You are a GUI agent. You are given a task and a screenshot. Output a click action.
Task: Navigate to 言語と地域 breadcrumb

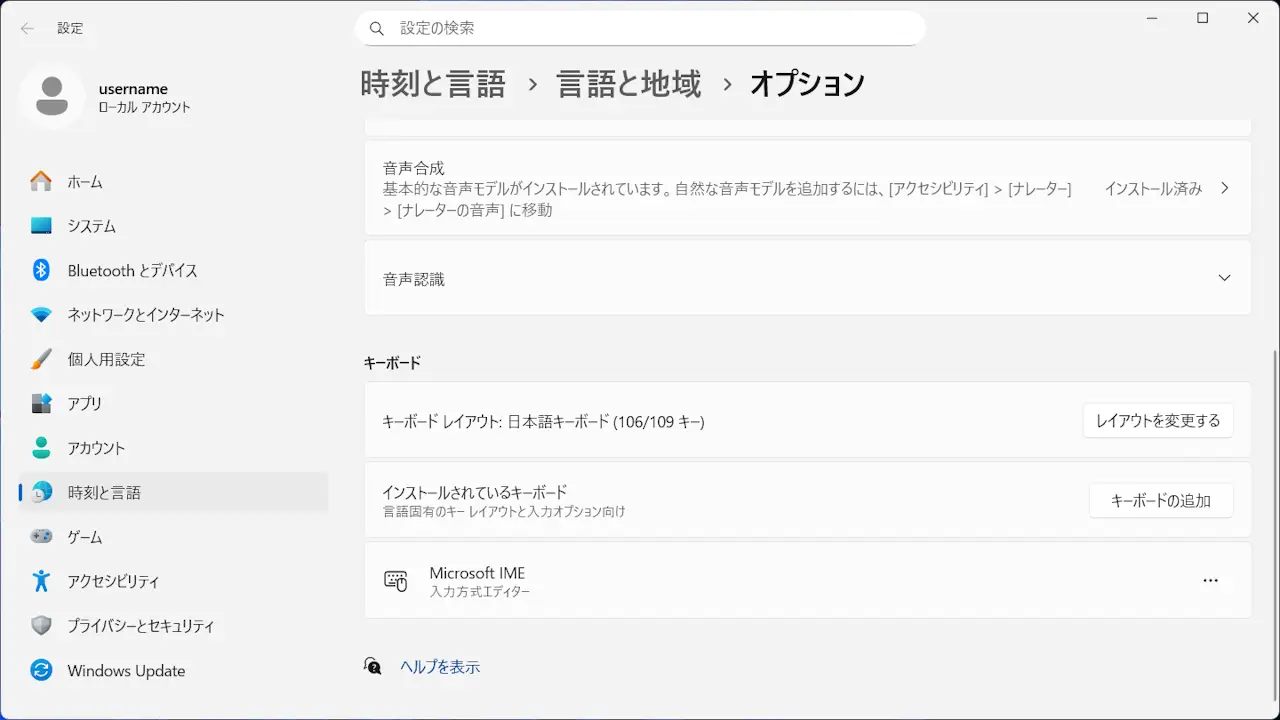tap(628, 84)
